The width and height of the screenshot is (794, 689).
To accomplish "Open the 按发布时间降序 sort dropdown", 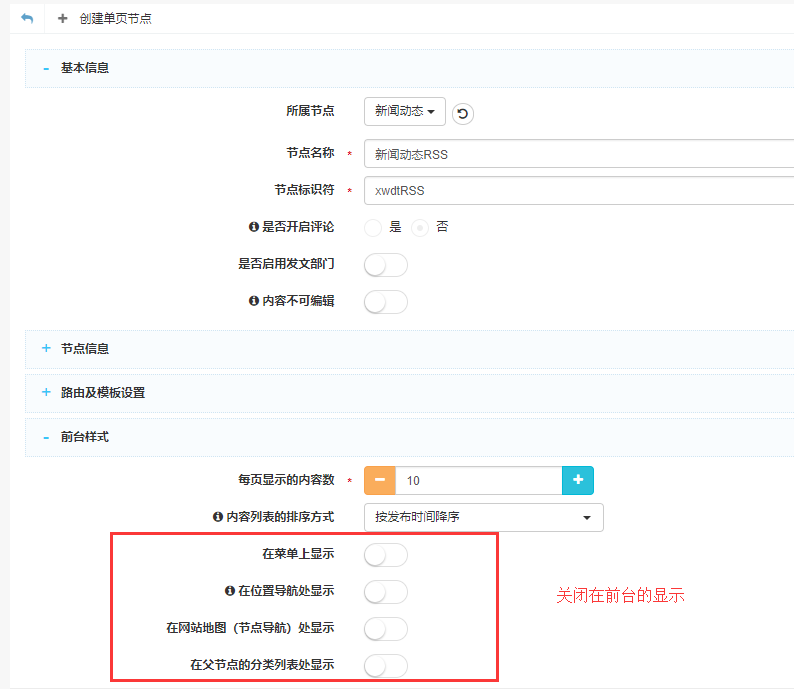I will coord(483,517).
